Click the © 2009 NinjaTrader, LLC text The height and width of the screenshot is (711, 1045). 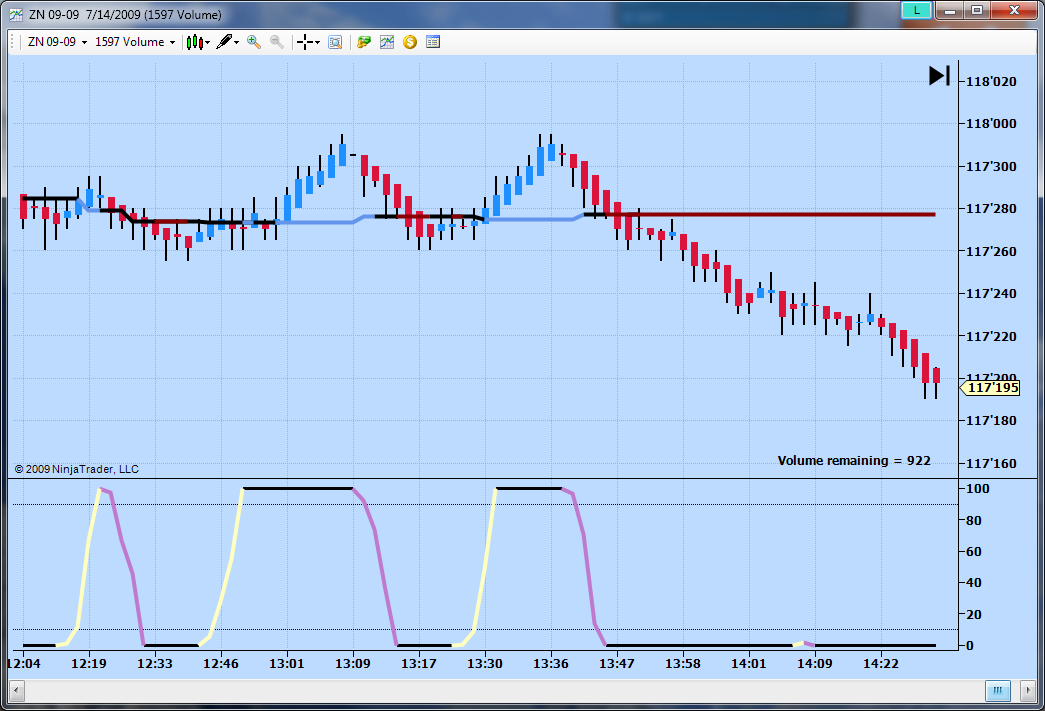(x=77, y=469)
